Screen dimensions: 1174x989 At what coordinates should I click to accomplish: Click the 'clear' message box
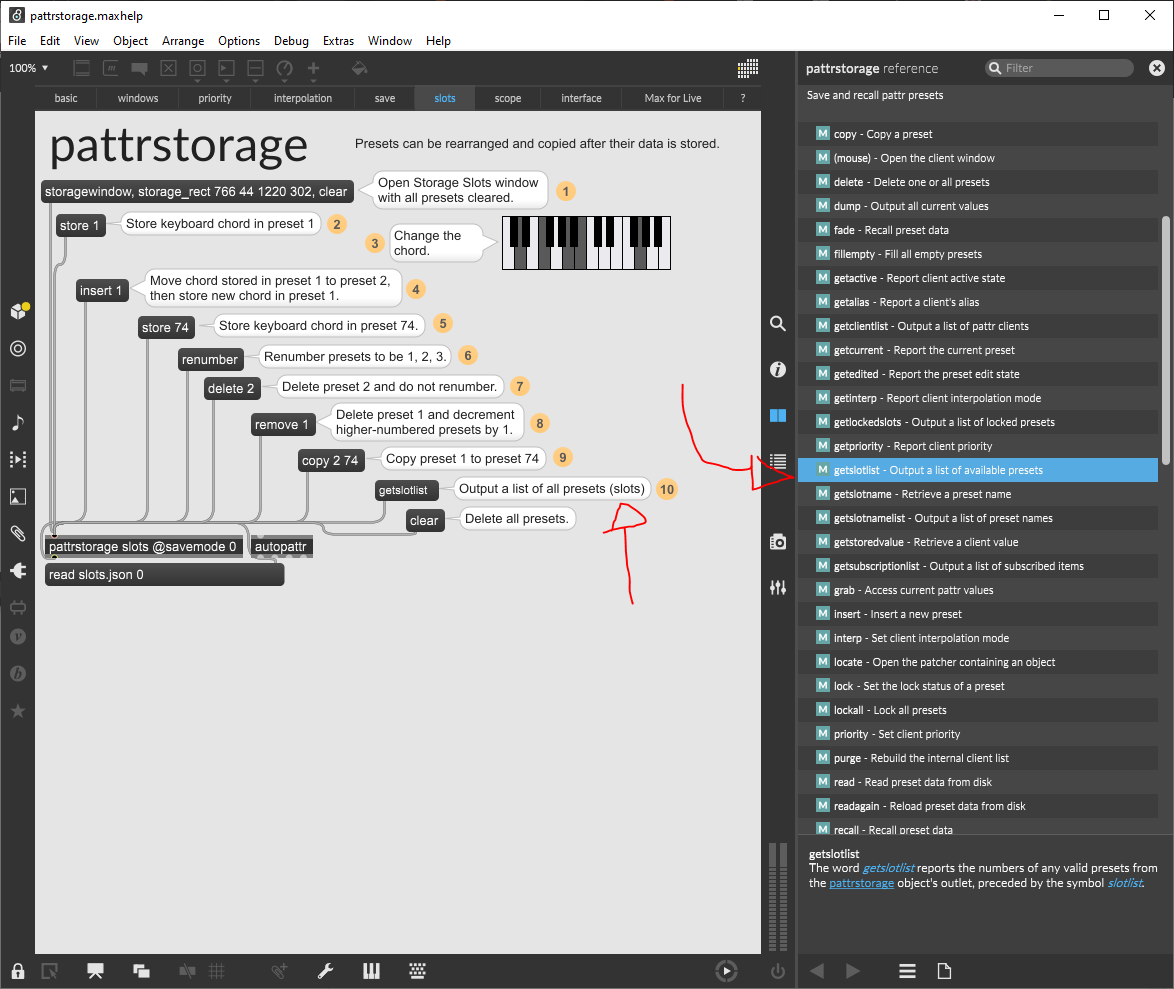424,520
